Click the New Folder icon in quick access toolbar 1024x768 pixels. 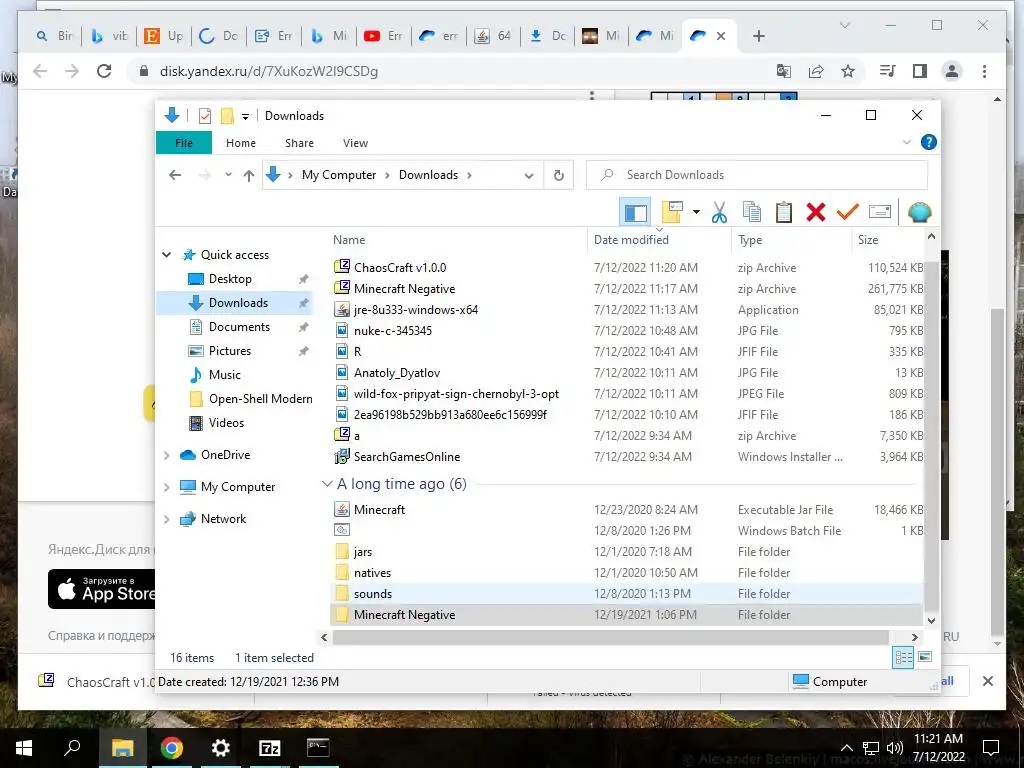tap(227, 116)
